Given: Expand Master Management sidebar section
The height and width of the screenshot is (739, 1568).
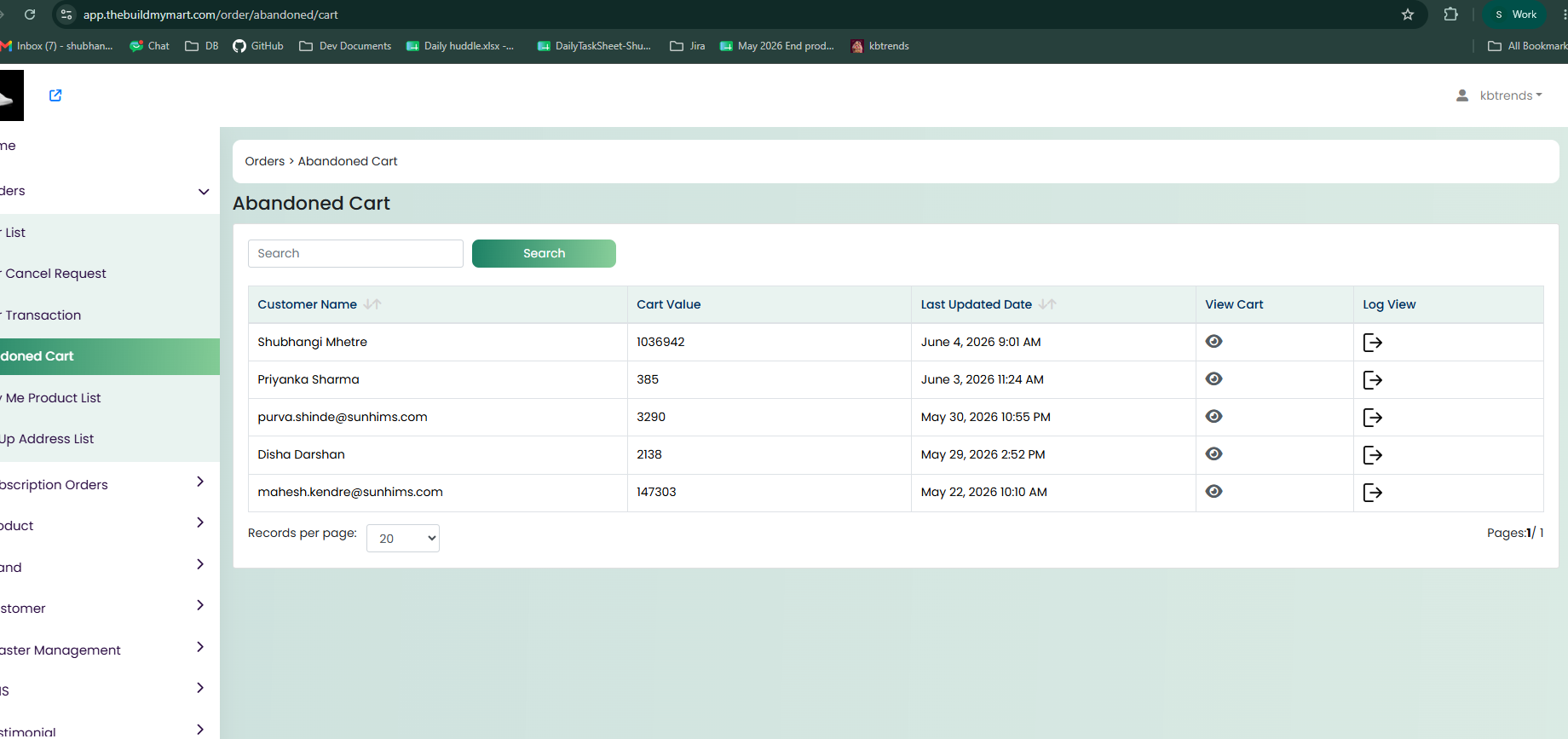Looking at the screenshot, I should click(x=200, y=647).
